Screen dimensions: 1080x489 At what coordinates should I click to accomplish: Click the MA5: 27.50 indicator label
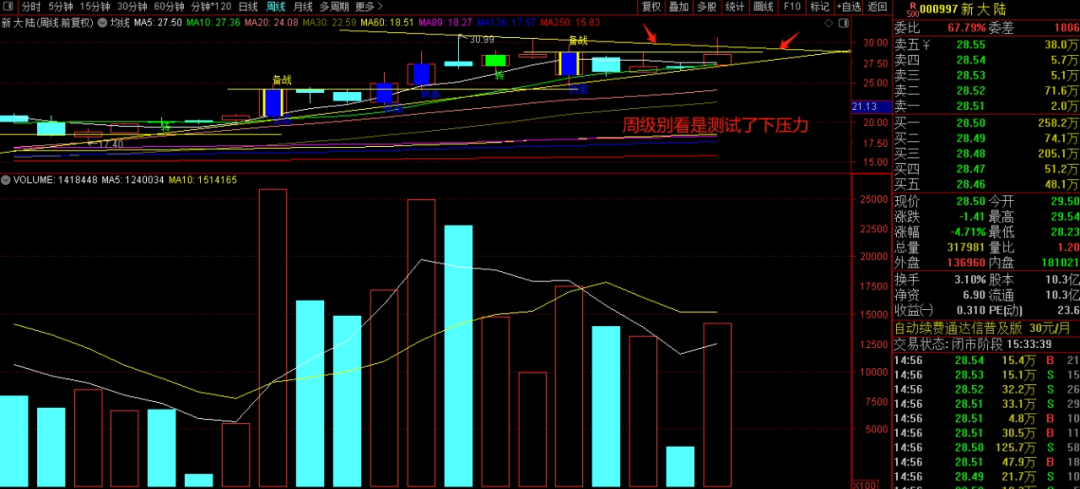click(x=158, y=23)
